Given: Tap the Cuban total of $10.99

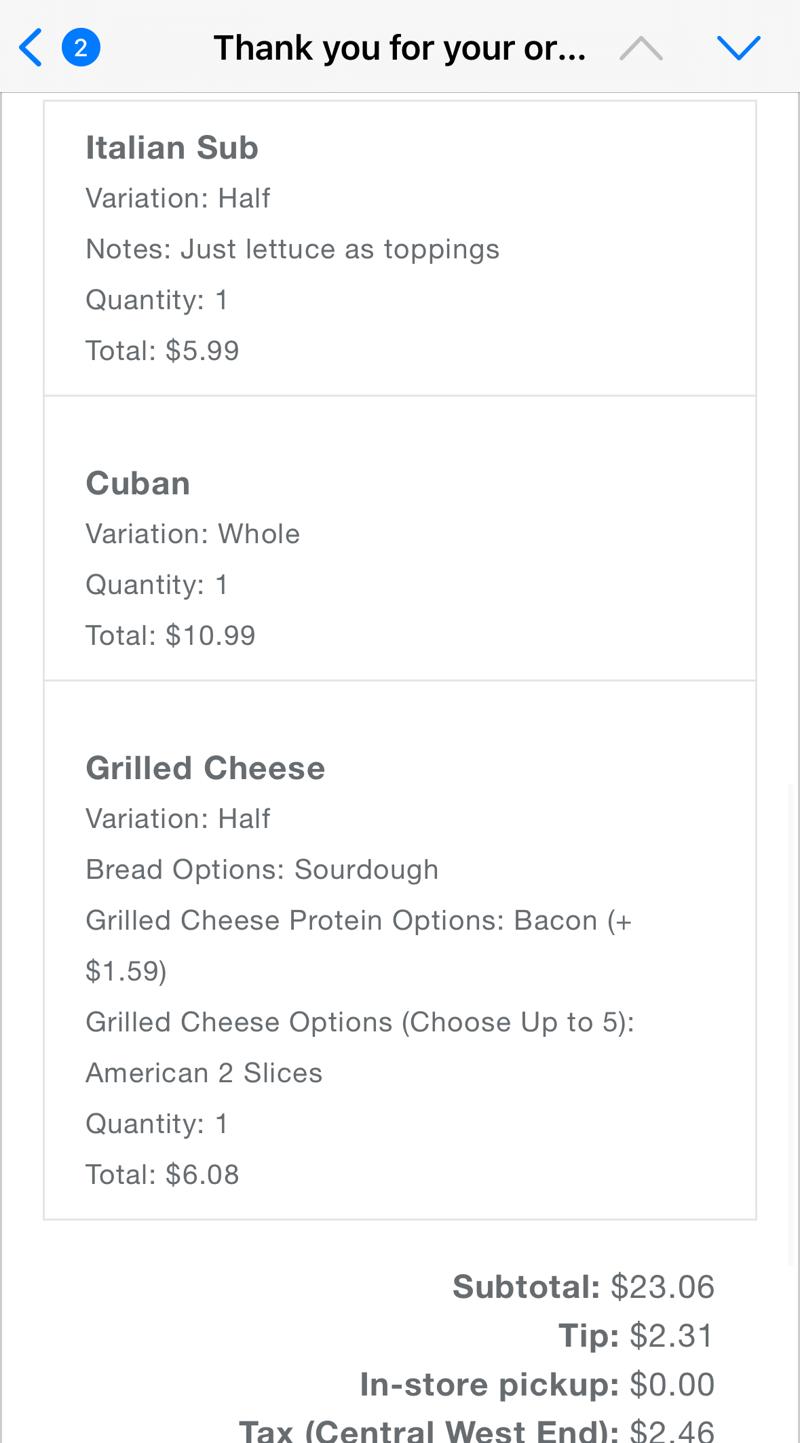Looking at the screenshot, I should (170, 636).
